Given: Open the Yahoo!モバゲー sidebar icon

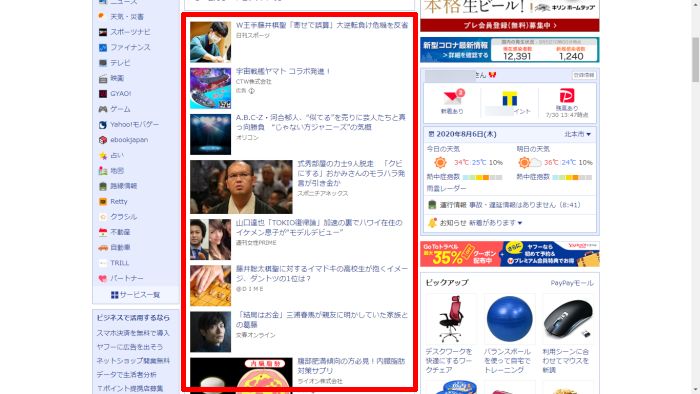Looking at the screenshot, I should pyautogui.click(x=103, y=124).
